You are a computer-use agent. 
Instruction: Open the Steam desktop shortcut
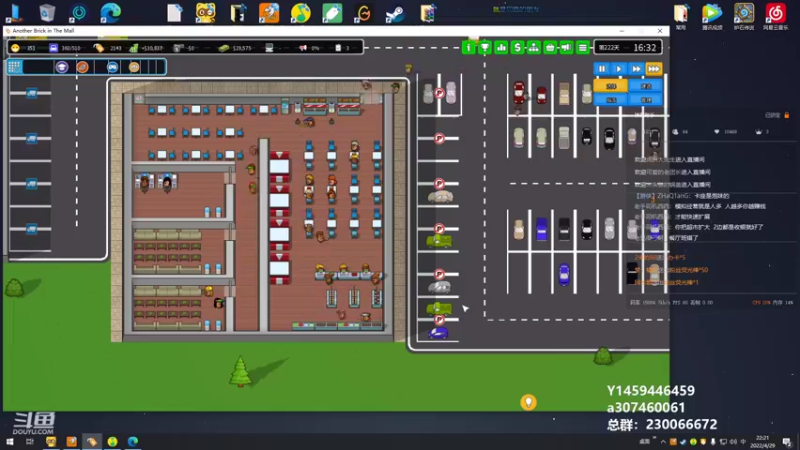pyautogui.click(x=394, y=13)
